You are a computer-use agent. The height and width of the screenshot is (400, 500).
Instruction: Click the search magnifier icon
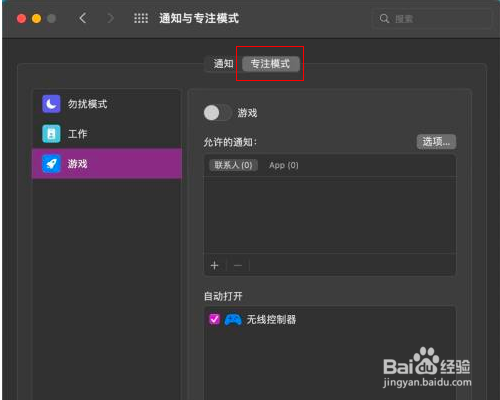(384, 18)
